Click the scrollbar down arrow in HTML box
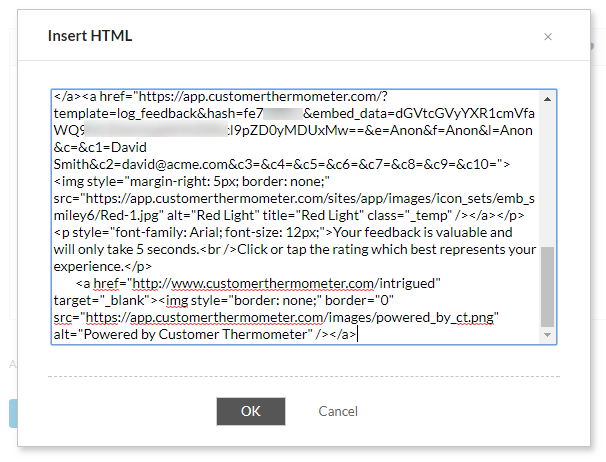 click(547, 335)
